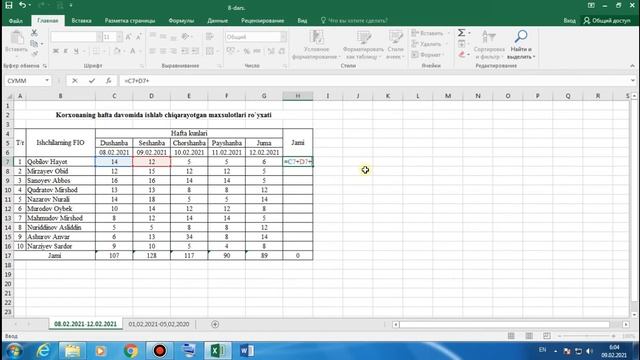
Task: Apply percent style to cells
Action: point(247,51)
